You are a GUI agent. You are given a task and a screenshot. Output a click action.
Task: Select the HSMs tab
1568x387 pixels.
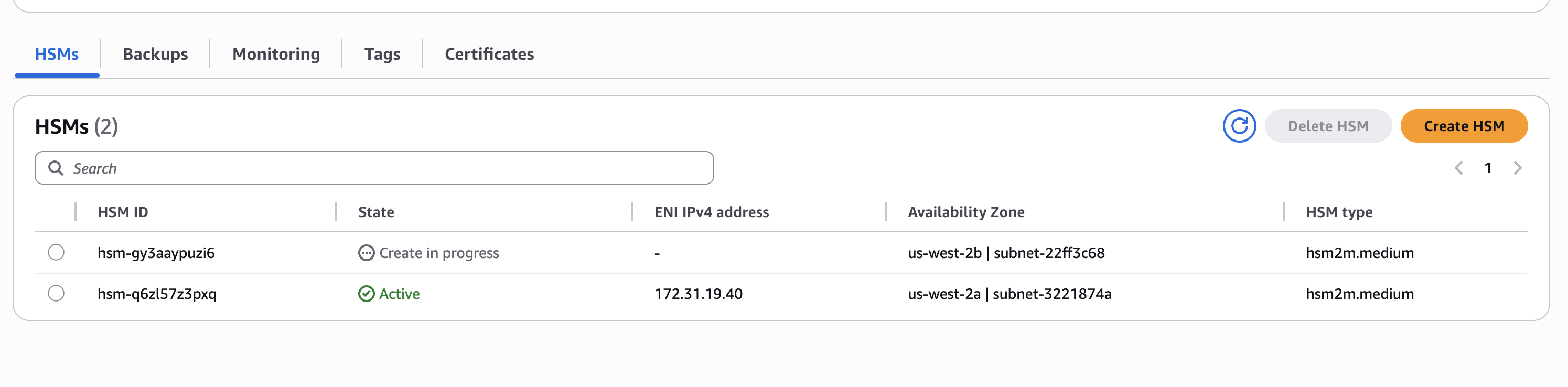coord(57,54)
